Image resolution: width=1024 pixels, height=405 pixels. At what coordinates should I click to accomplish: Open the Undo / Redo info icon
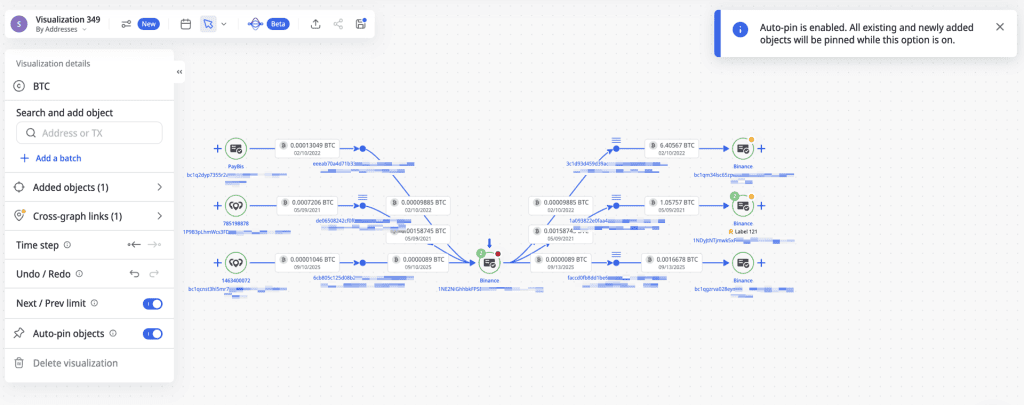[79, 274]
